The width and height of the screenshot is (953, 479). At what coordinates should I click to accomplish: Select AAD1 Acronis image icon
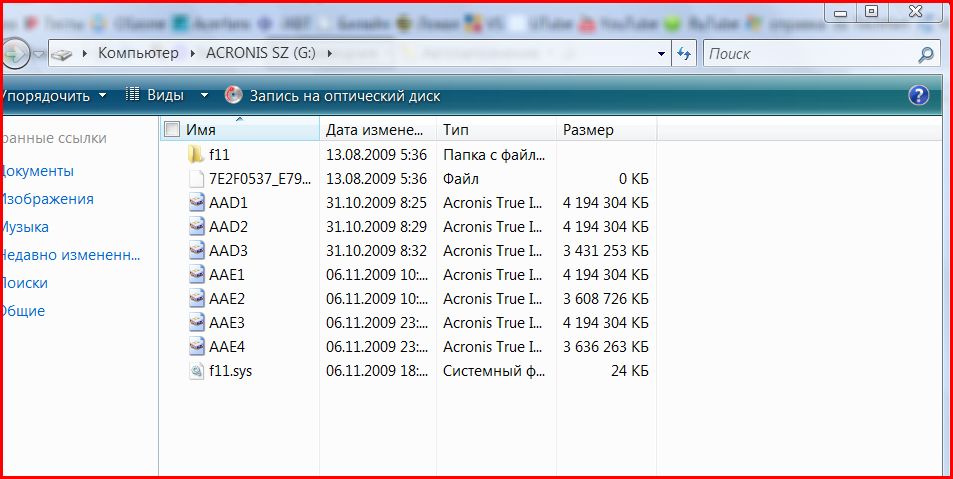click(x=196, y=202)
